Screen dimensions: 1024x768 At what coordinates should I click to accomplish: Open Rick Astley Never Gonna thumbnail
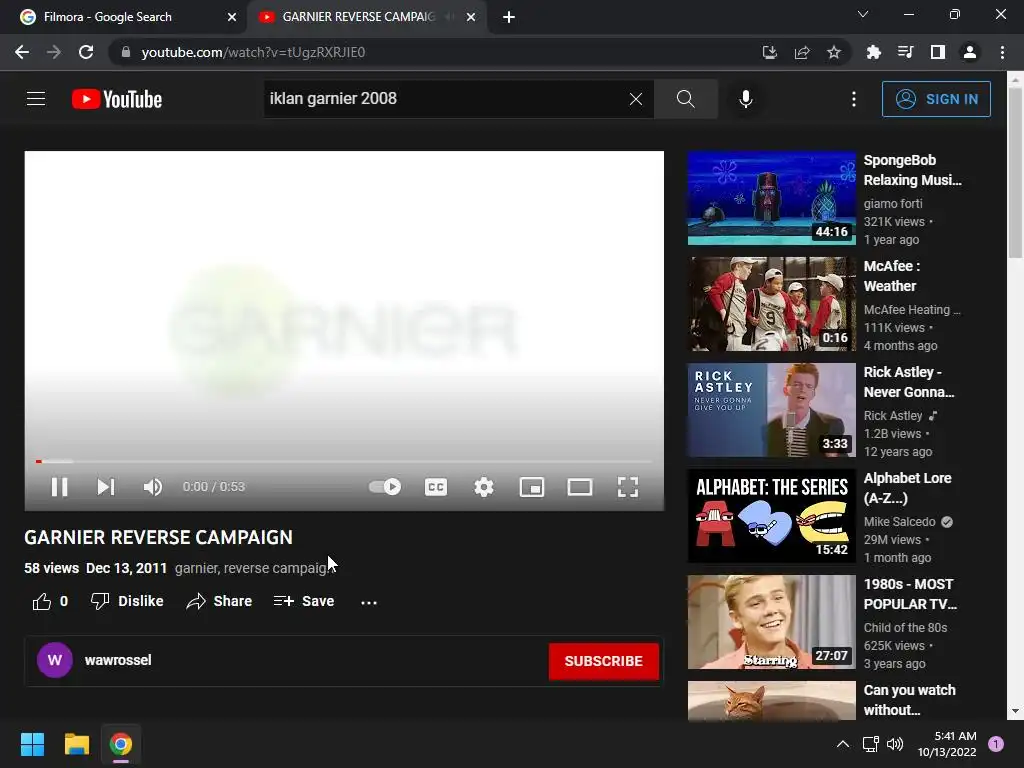[771, 409]
